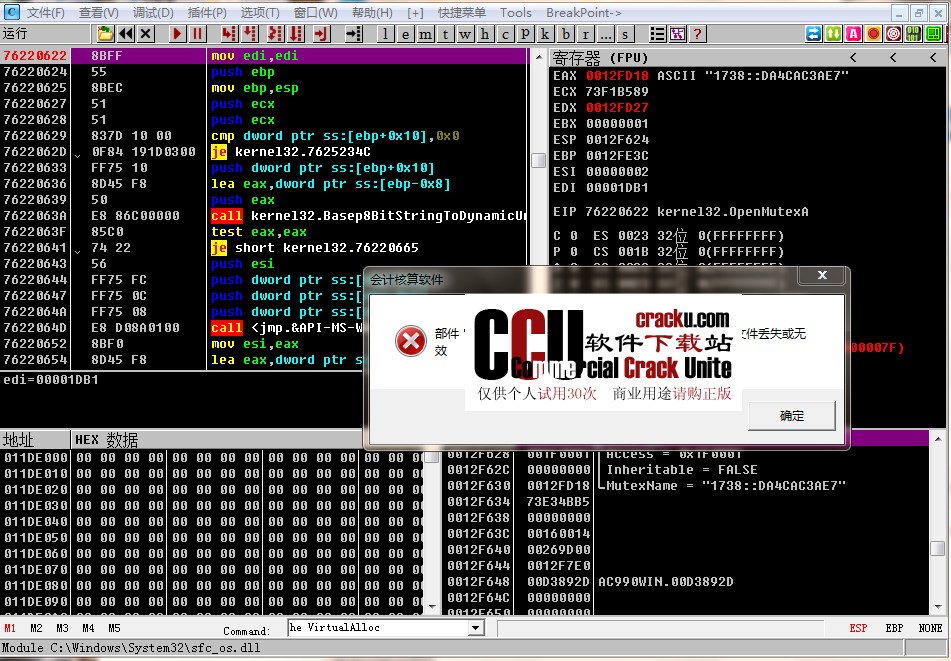Click the disassembly scrollbar up arrow
Image resolution: width=951 pixels, height=661 pixels.
(538, 57)
